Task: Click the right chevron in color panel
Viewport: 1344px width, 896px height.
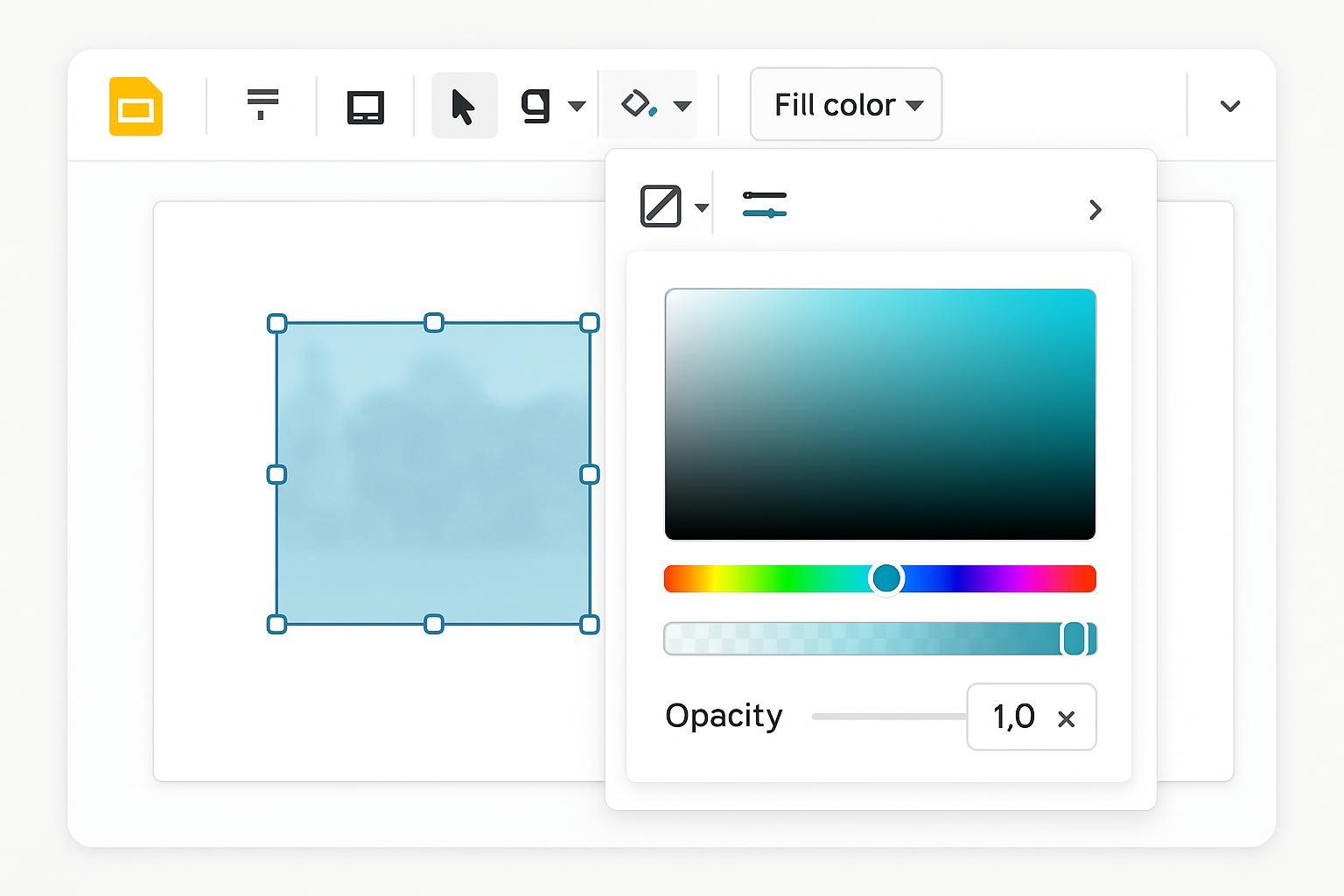Action: point(1095,210)
